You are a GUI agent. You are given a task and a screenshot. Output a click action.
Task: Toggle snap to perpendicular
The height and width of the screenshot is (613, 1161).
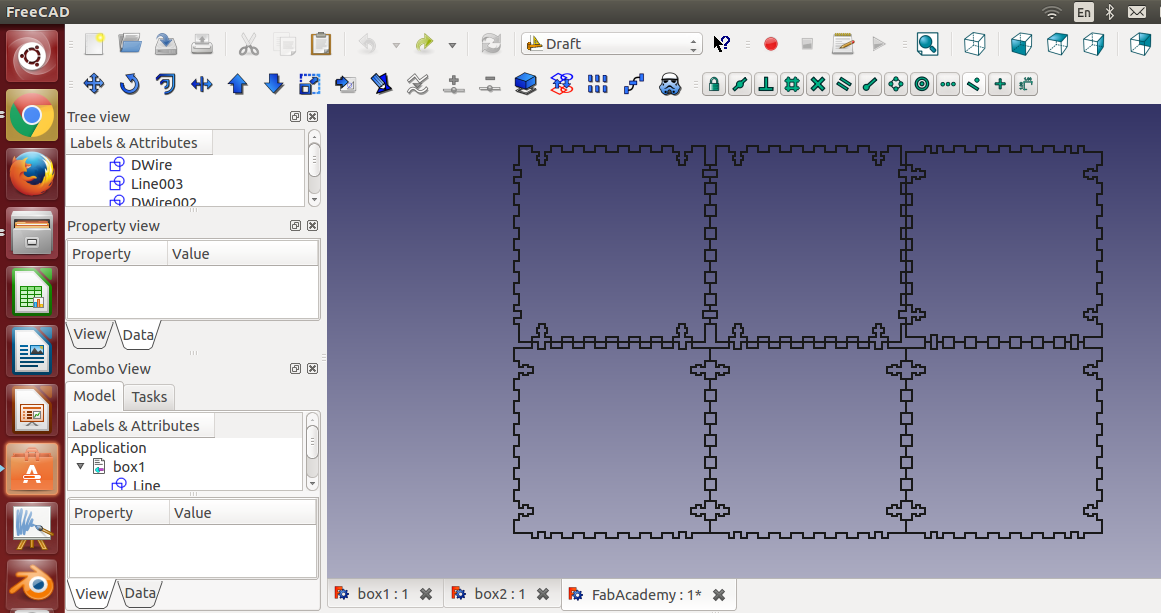(x=766, y=84)
